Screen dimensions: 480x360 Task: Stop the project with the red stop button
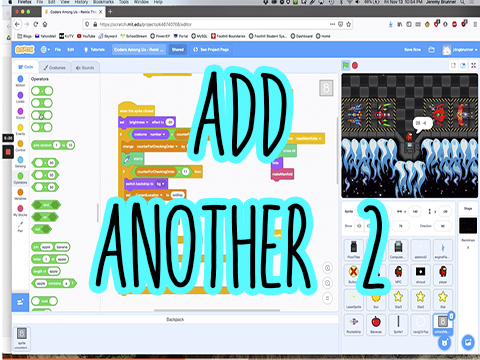point(355,65)
